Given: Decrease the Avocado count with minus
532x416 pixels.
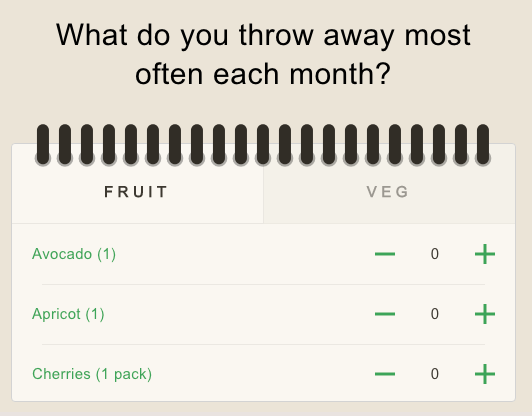Looking at the screenshot, I should (385, 254).
